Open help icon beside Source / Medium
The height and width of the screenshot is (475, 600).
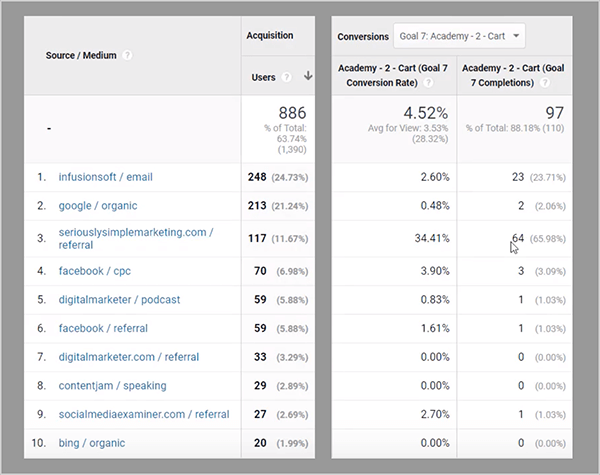(x=127, y=55)
